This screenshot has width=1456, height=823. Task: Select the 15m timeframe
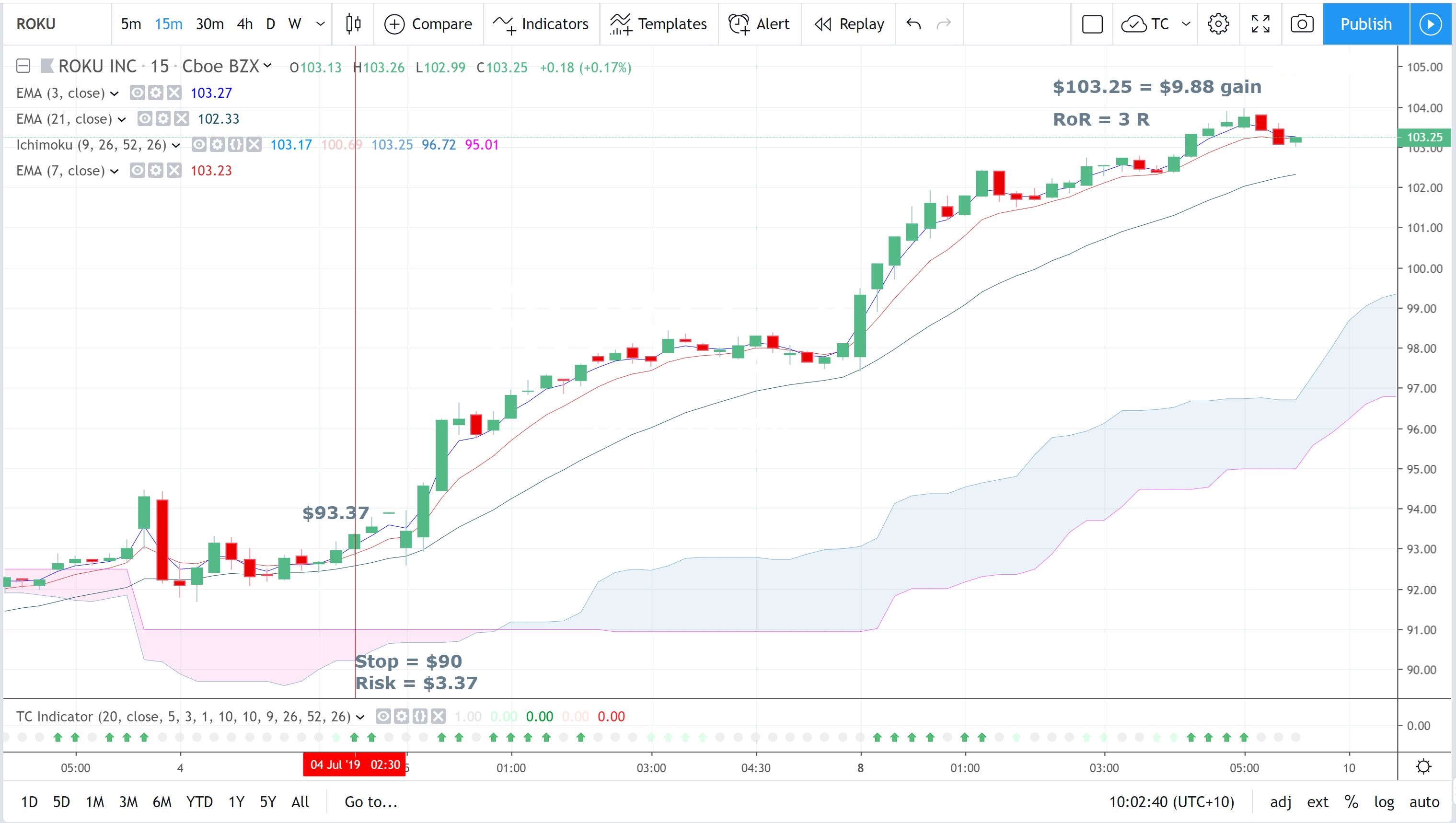168,24
